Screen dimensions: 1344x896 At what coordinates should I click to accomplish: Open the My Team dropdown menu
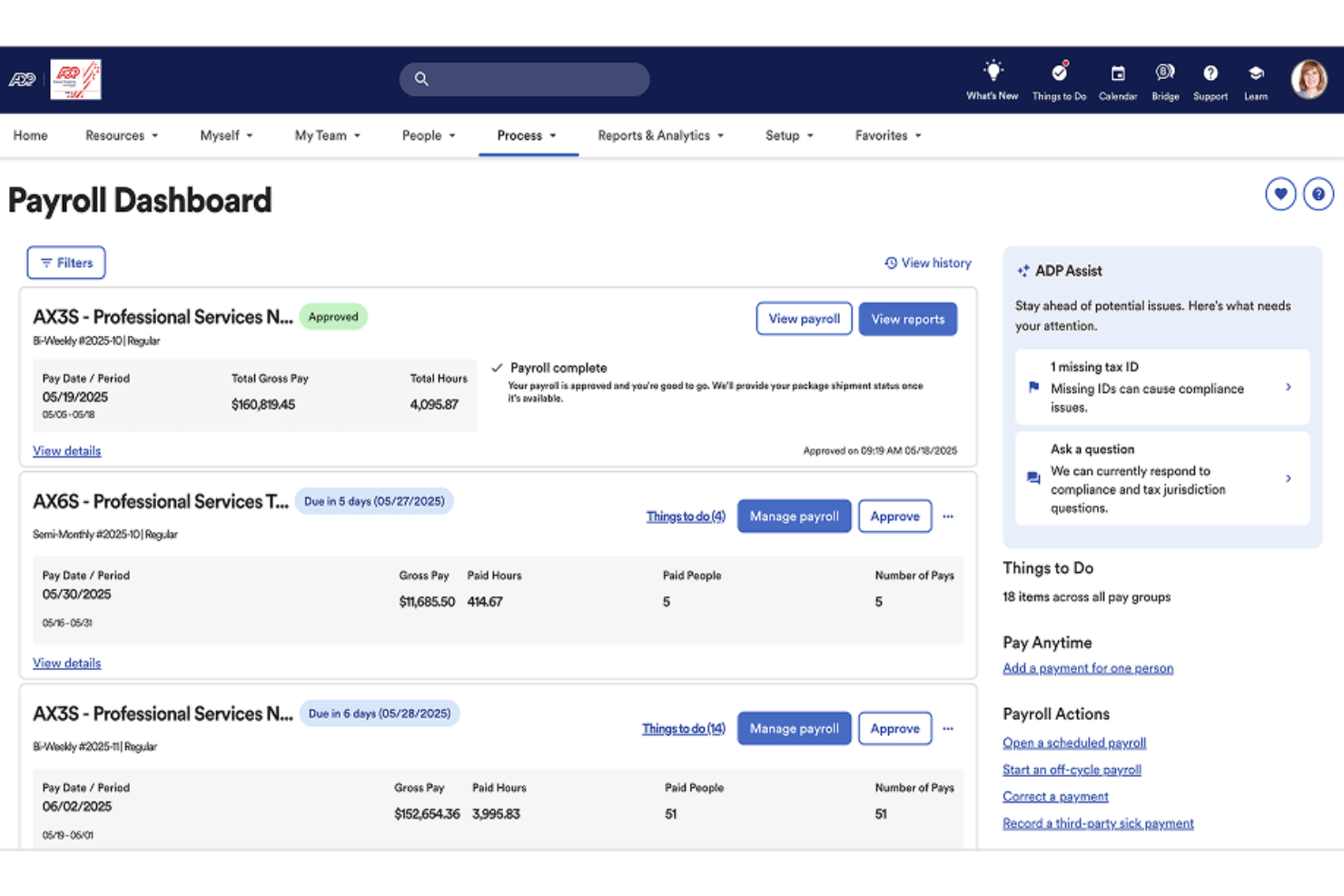pyautogui.click(x=327, y=135)
